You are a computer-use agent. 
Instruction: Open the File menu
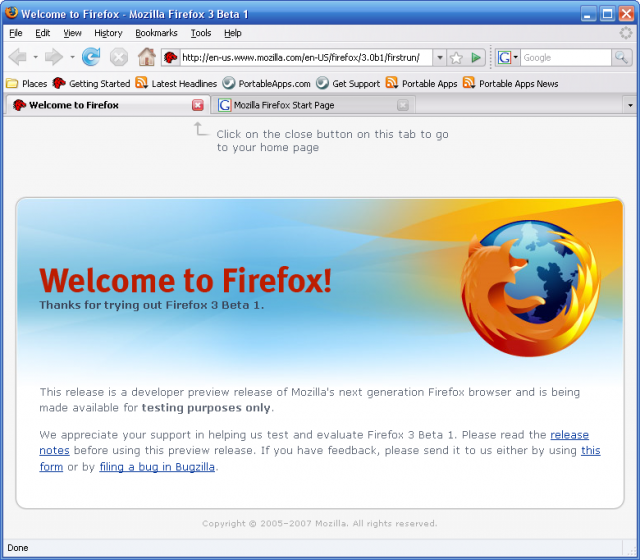16,33
